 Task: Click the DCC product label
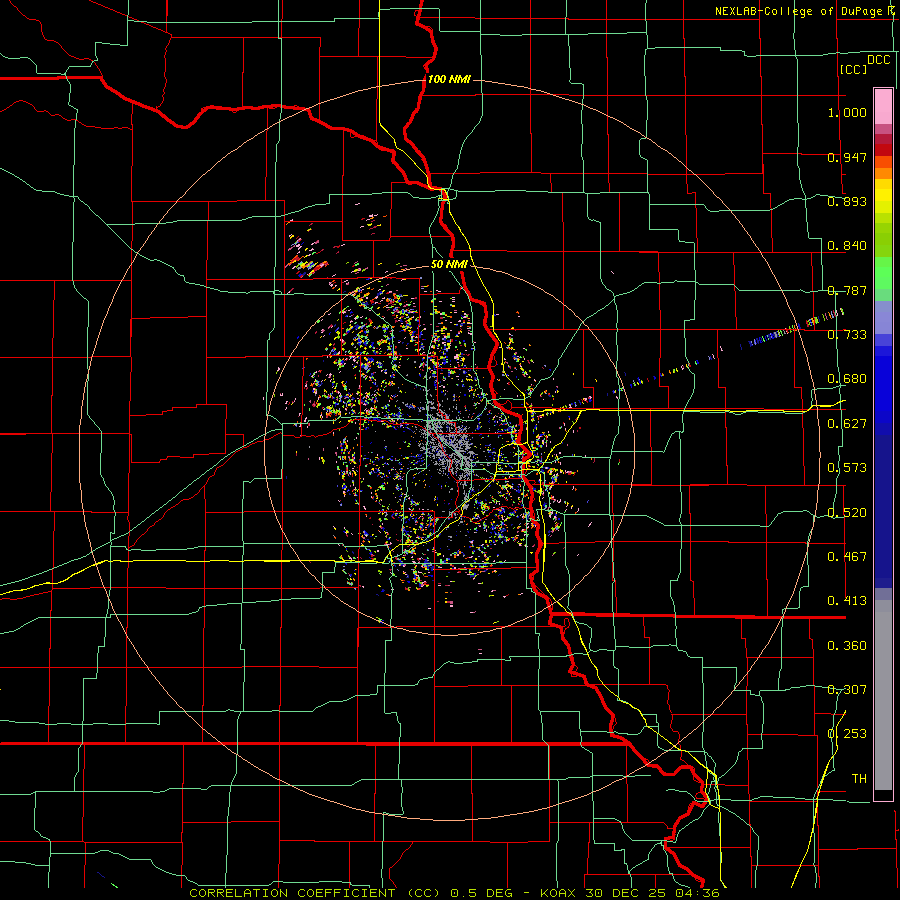coord(878,59)
